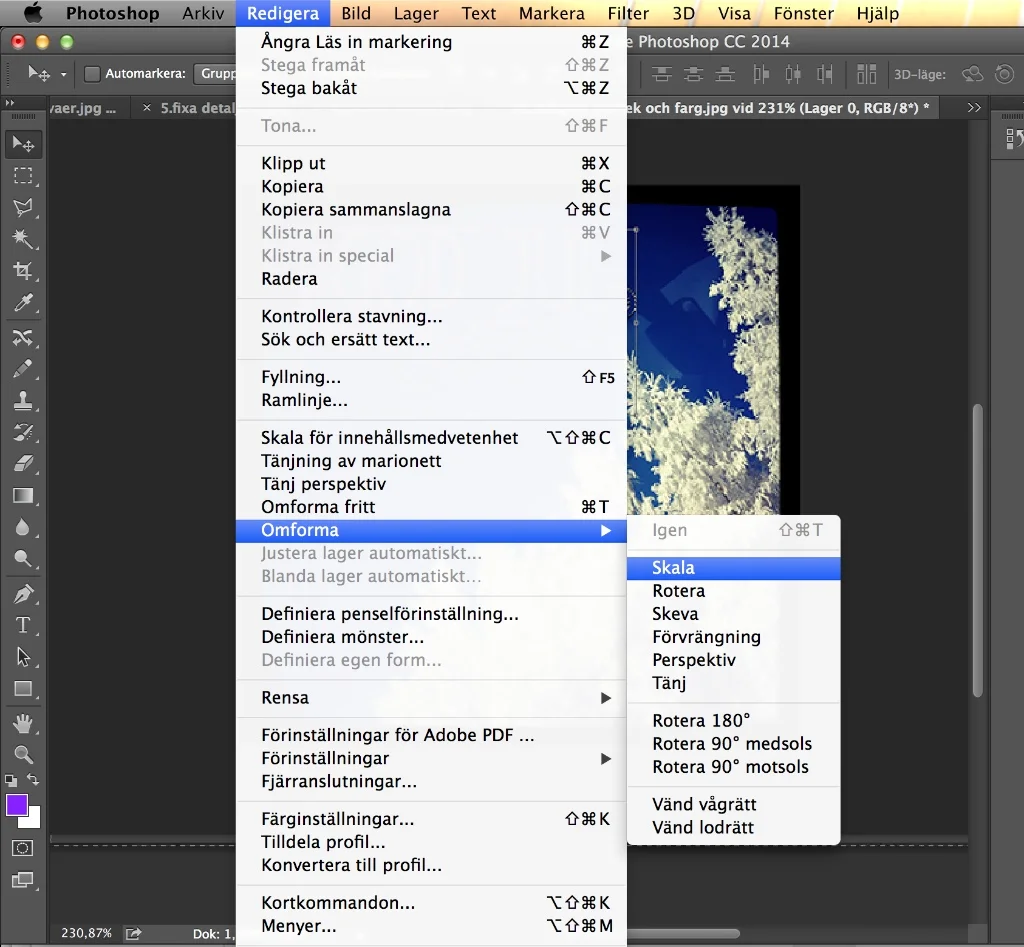Choose Rotera 90° medsols

733,744
